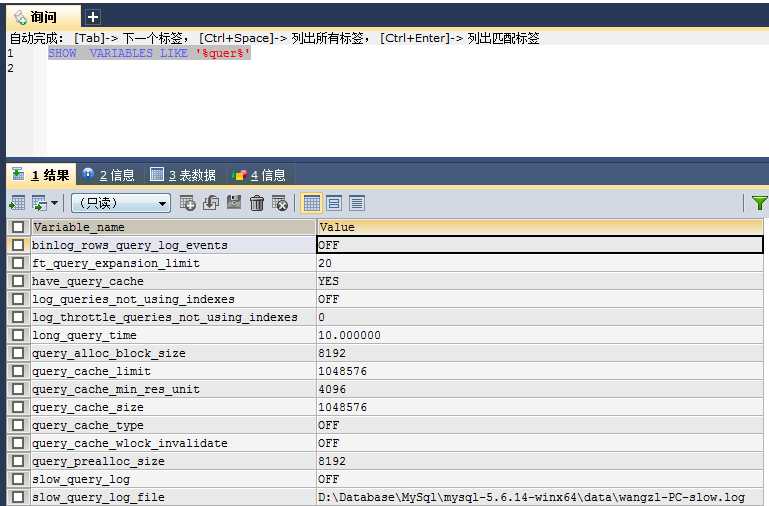Sort by the Value column header
The image size is (769, 506).
(x=539, y=227)
